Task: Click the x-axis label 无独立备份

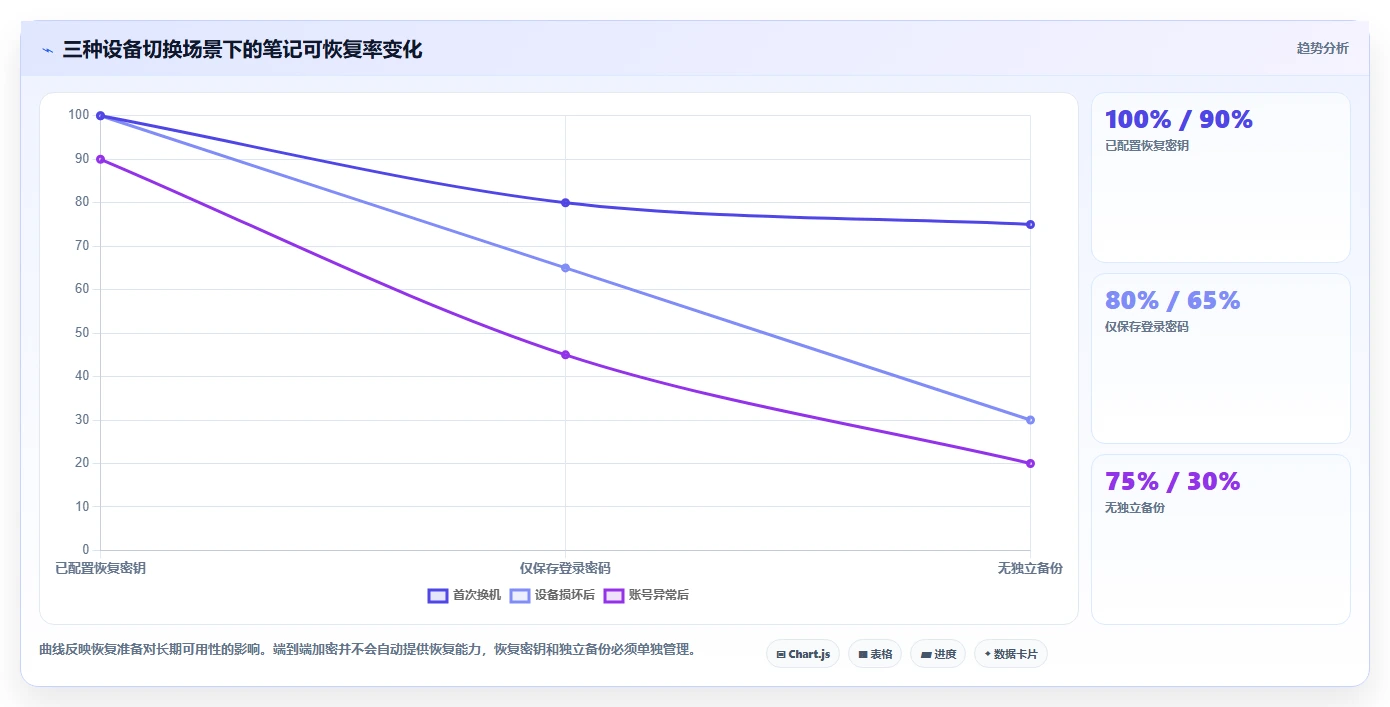Action: pos(1030,568)
